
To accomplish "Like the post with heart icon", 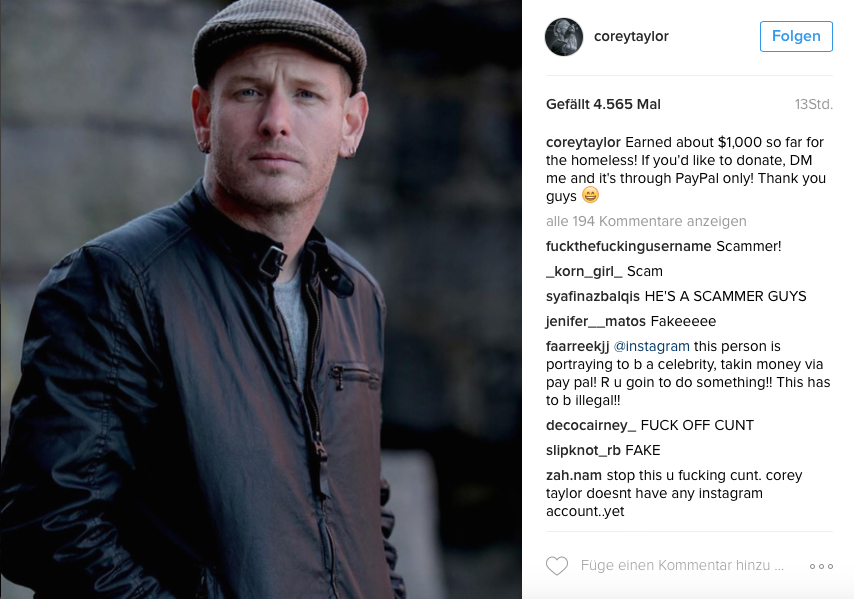I will [557, 566].
